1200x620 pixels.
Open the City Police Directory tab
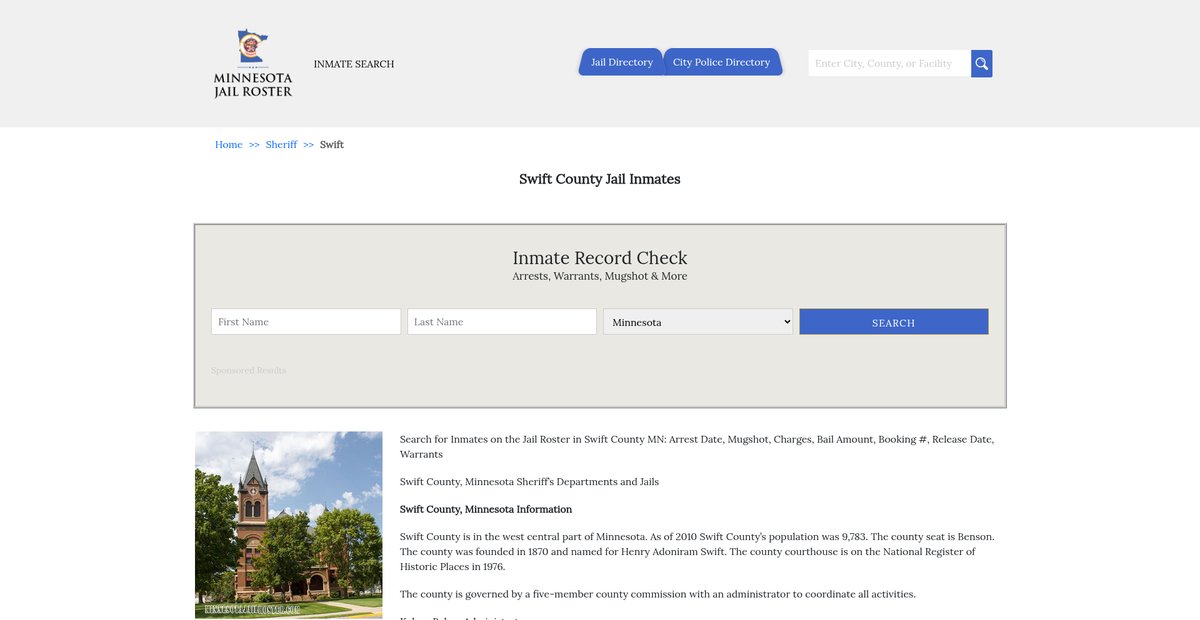click(x=721, y=62)
